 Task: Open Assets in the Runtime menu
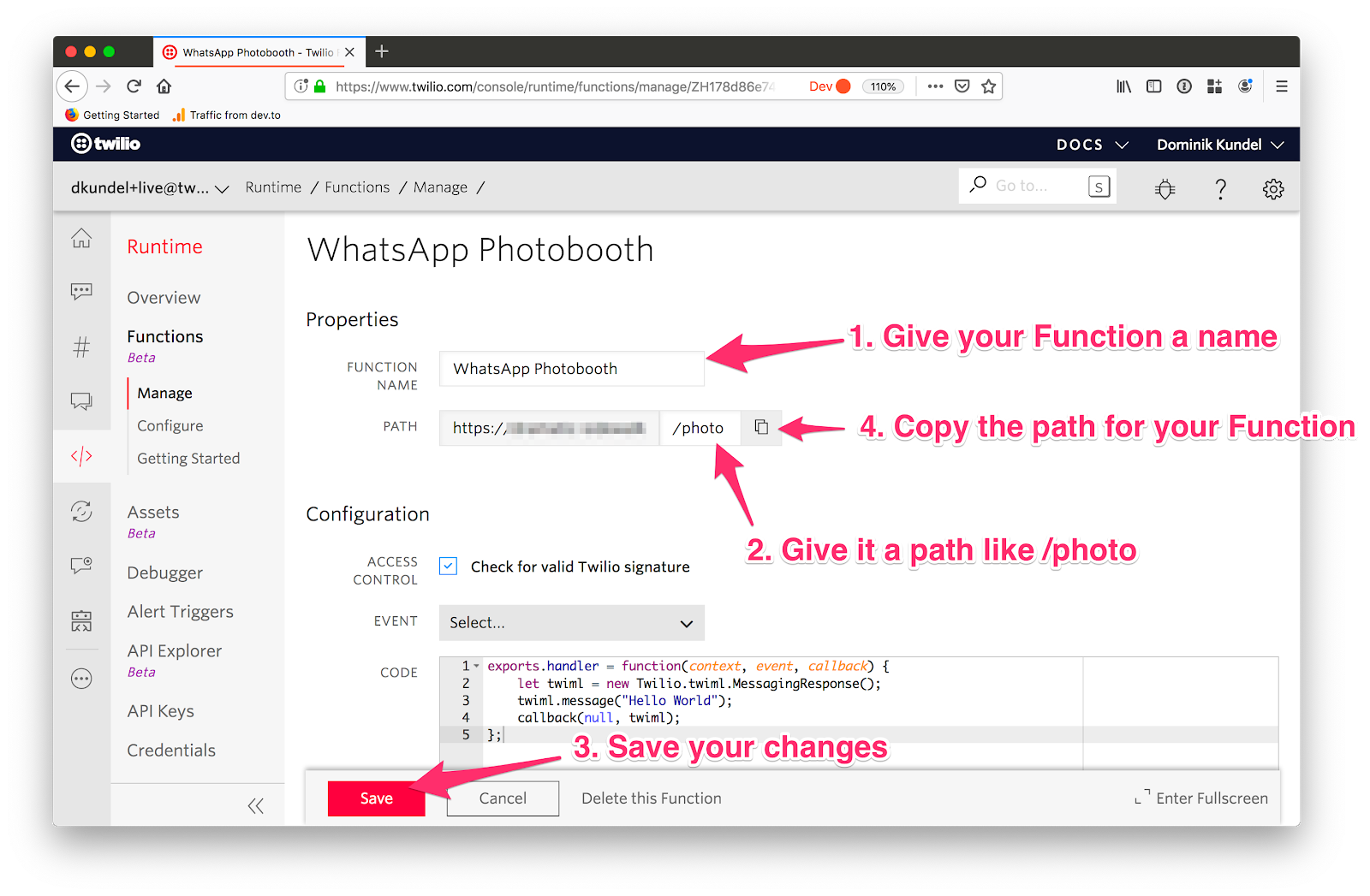point(153,512)
